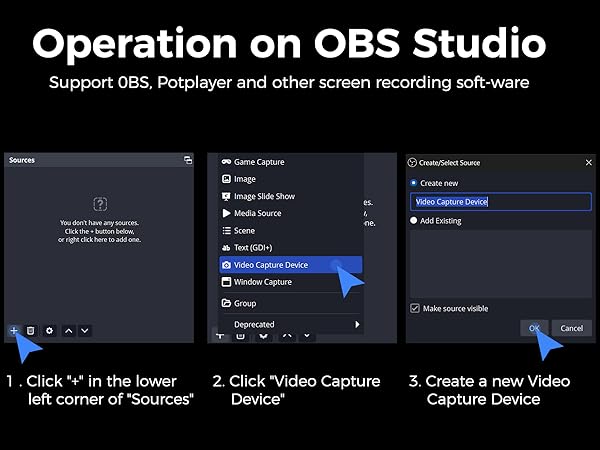The height and width of the screenshot is (450, 600).
Task: Click Video Capture Device menu item
Action: coord(291,265)
